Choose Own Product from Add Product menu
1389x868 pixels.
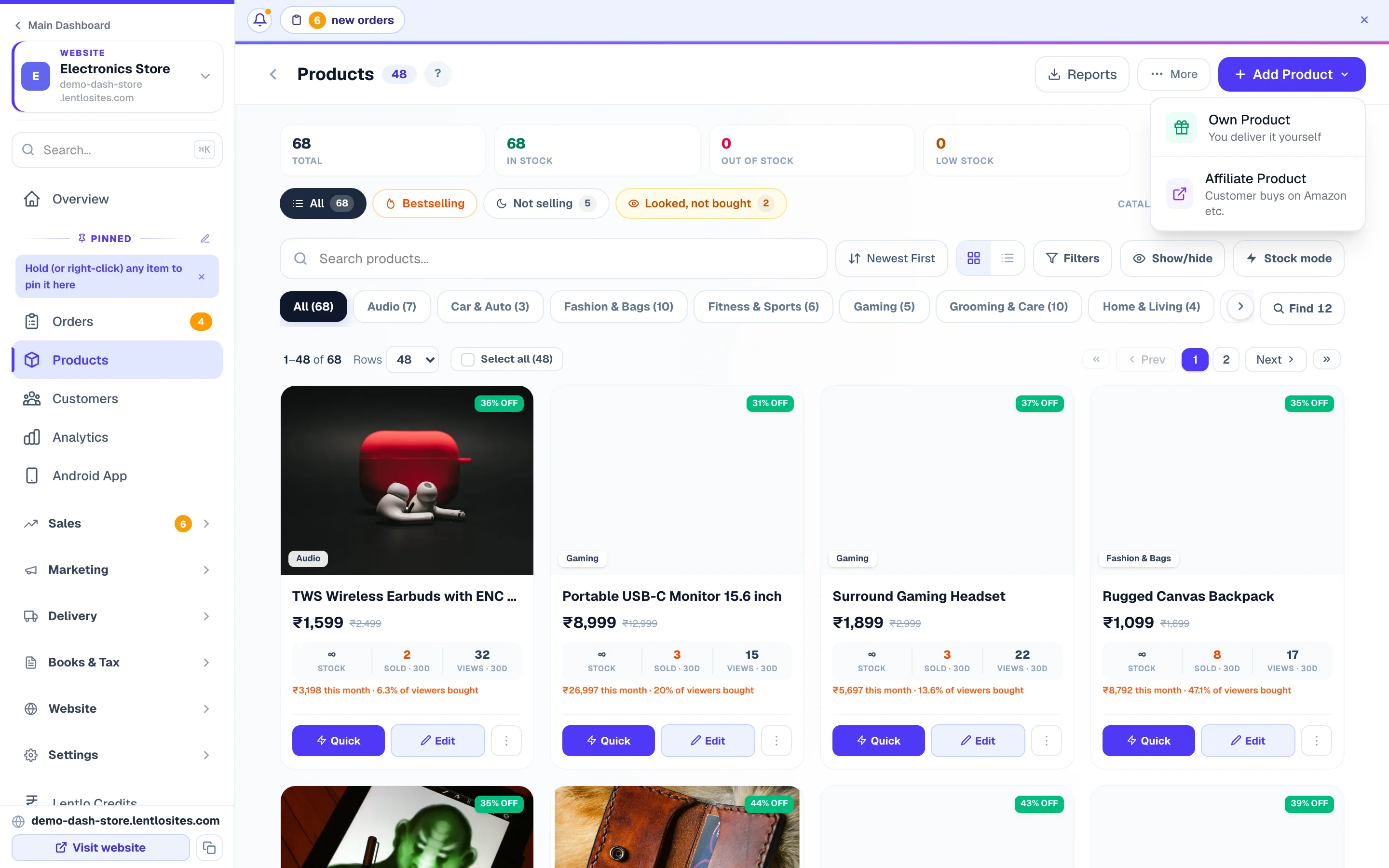1257,127
